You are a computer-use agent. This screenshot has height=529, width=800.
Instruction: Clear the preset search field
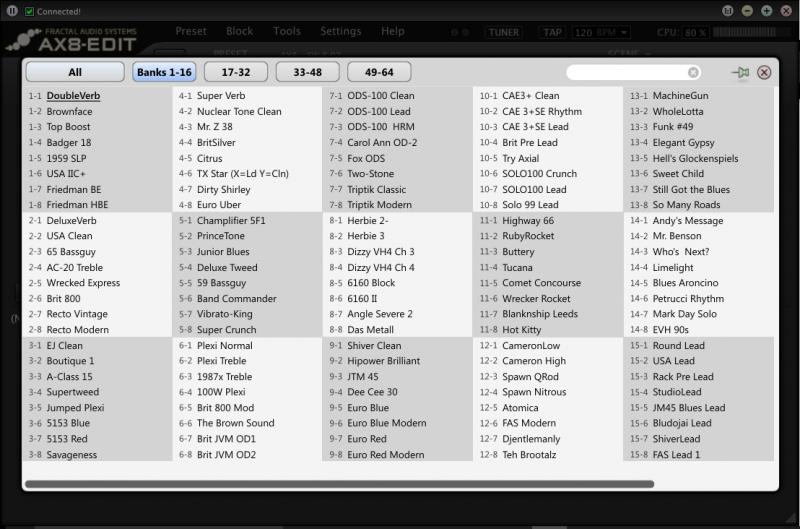693,72
